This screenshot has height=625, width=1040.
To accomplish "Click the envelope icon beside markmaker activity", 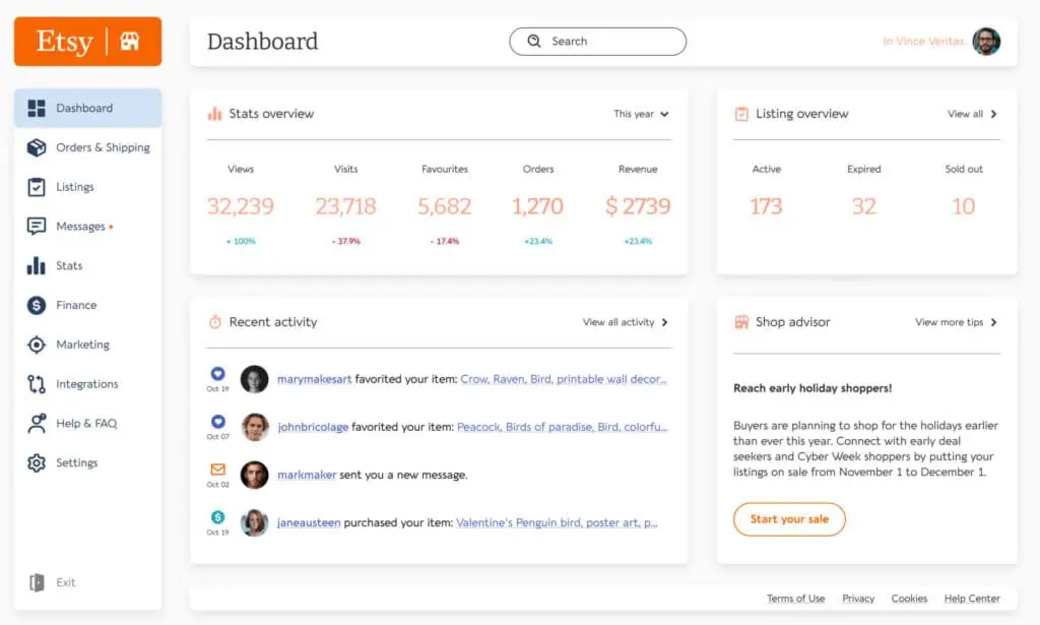I will (218, 469).
